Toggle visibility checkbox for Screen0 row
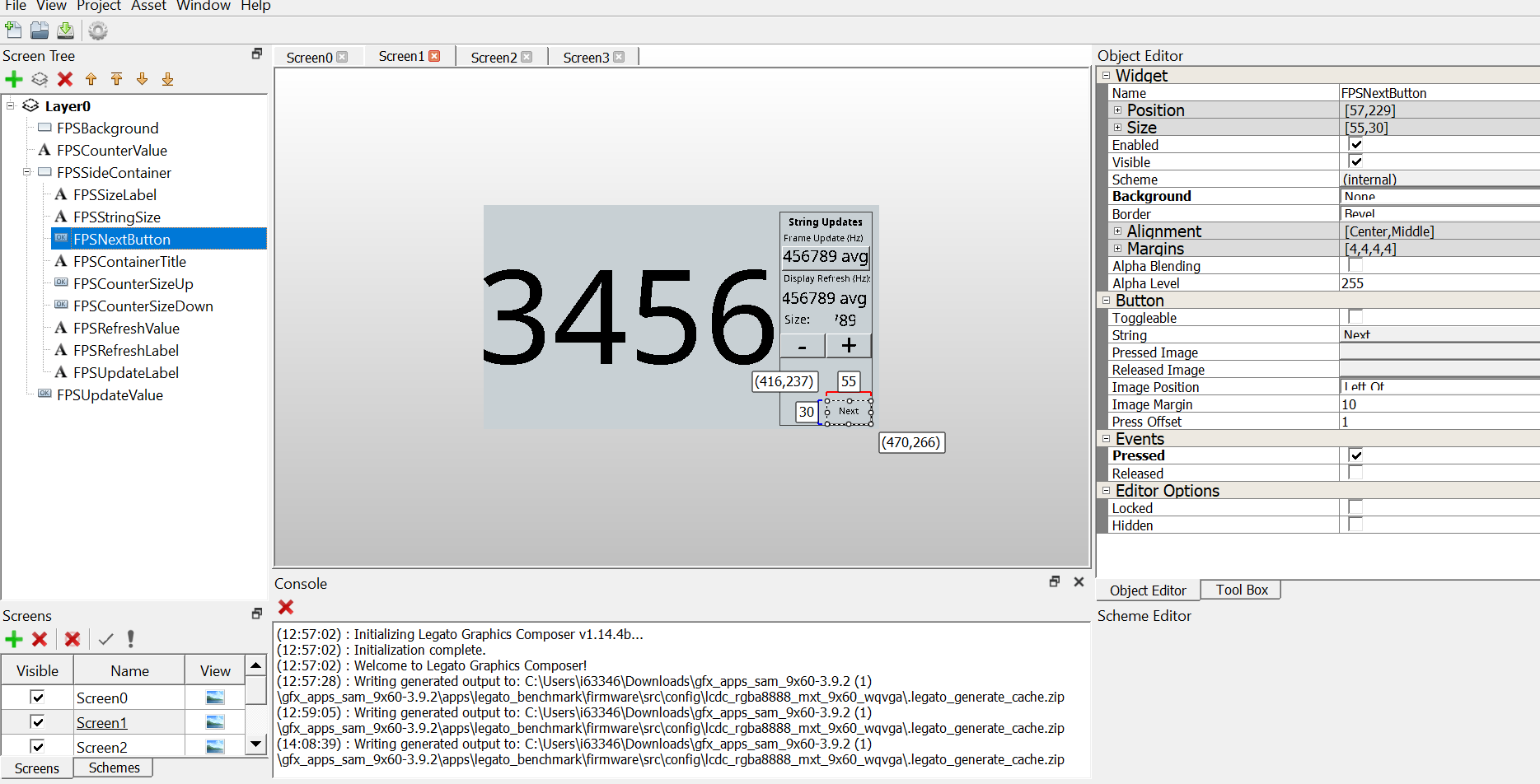The width and height of the screenshot is (1540, 784). pos(37,698)
